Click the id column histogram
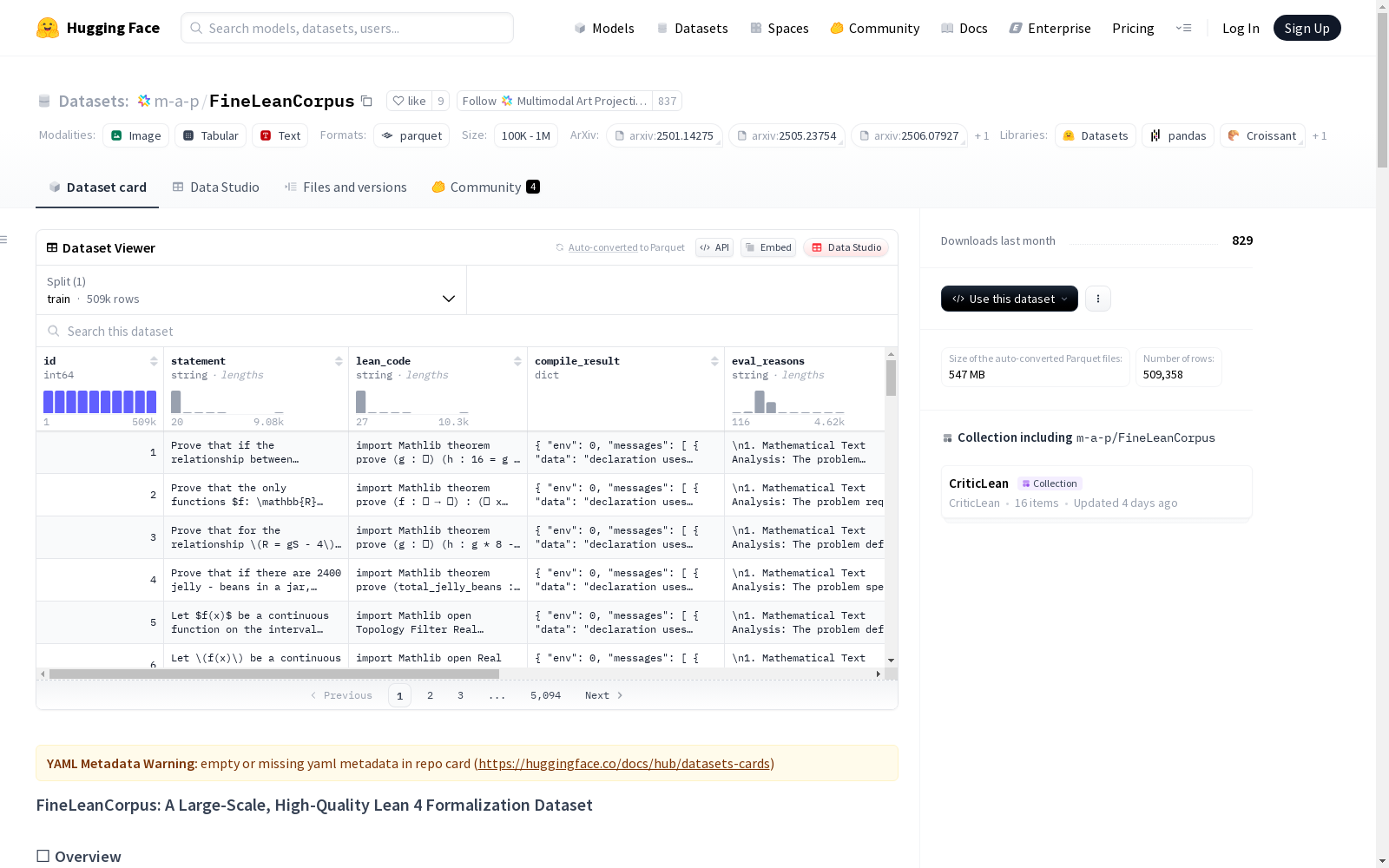1389x868 pixels. 100,402
